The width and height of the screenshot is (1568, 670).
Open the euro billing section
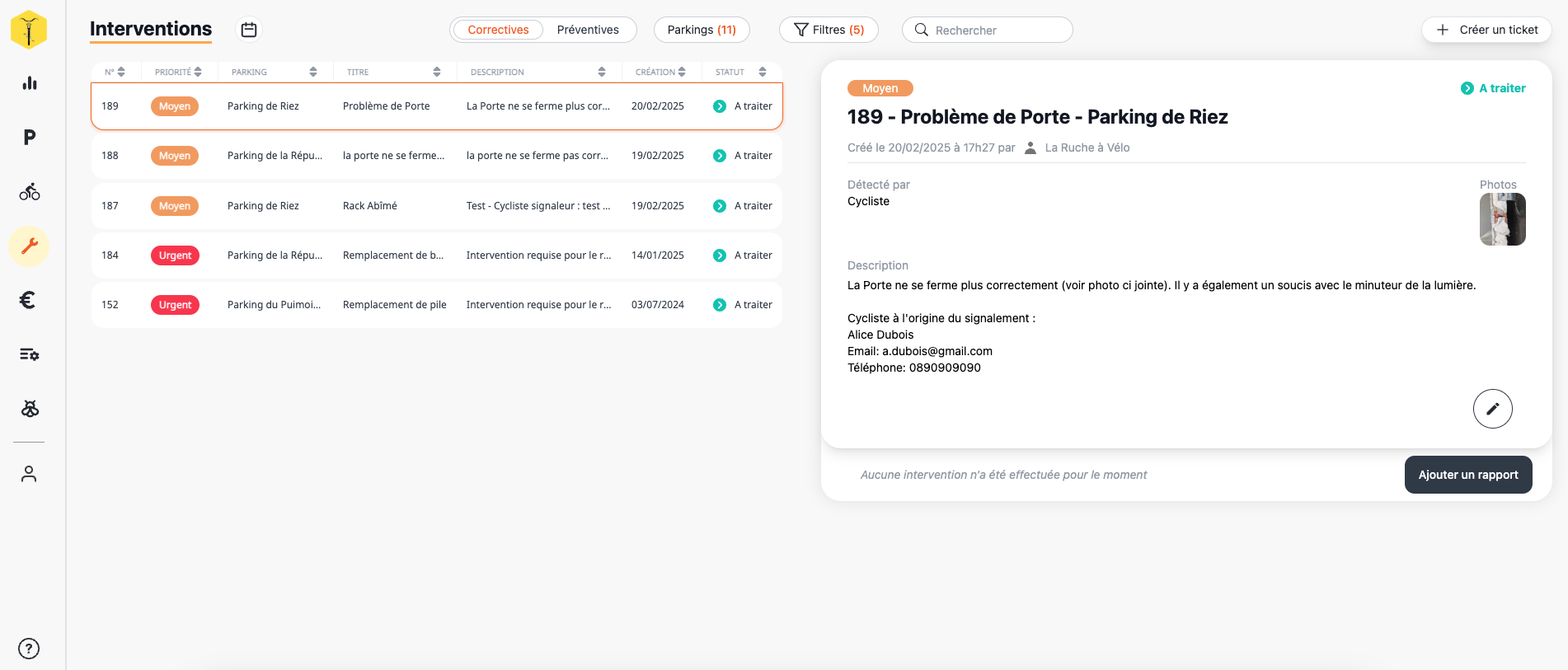pos(28,300)
